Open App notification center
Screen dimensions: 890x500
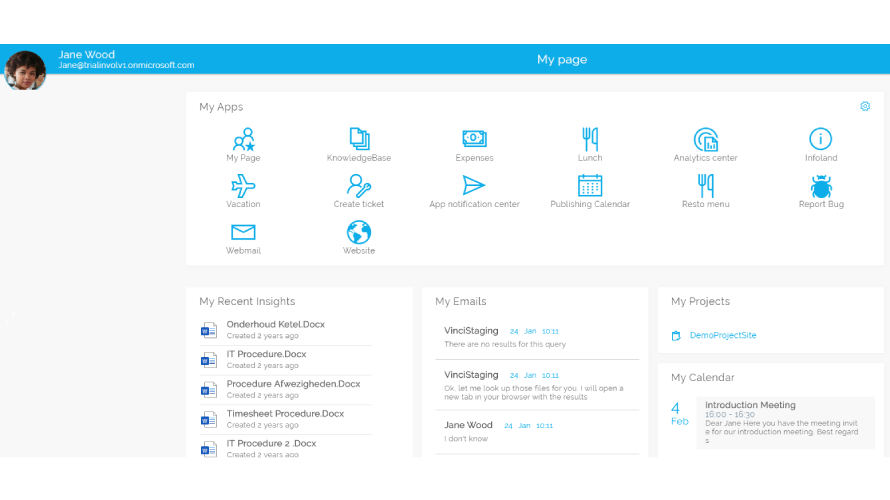(474, 185)
